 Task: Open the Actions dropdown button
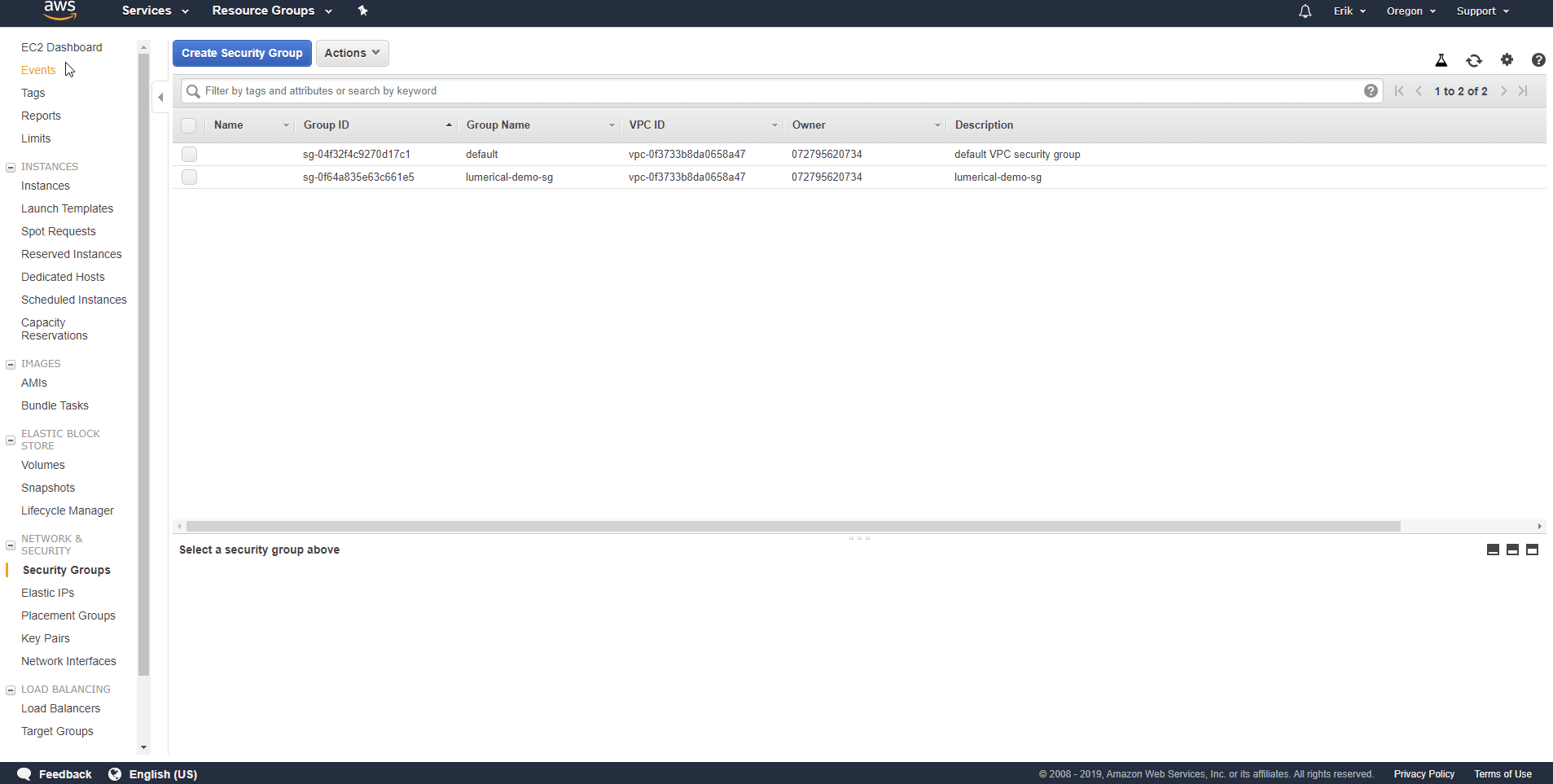[x=352, y=53]
